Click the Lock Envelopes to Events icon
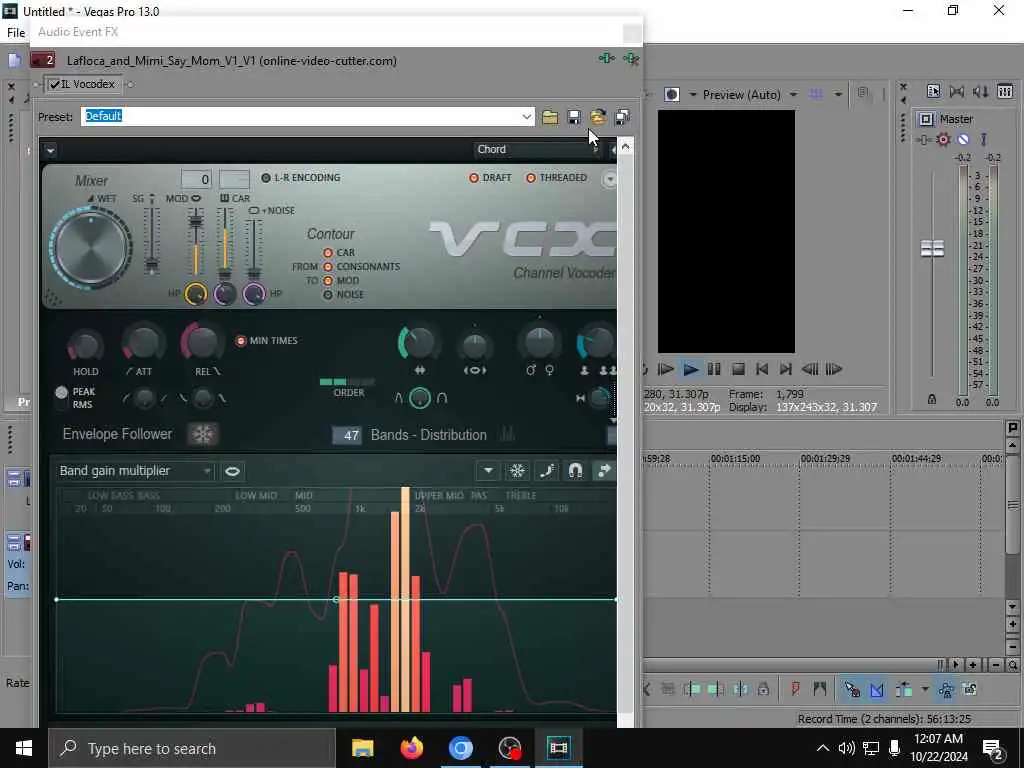This screenshot has width=1024, height=768. (x=946, y=689)
